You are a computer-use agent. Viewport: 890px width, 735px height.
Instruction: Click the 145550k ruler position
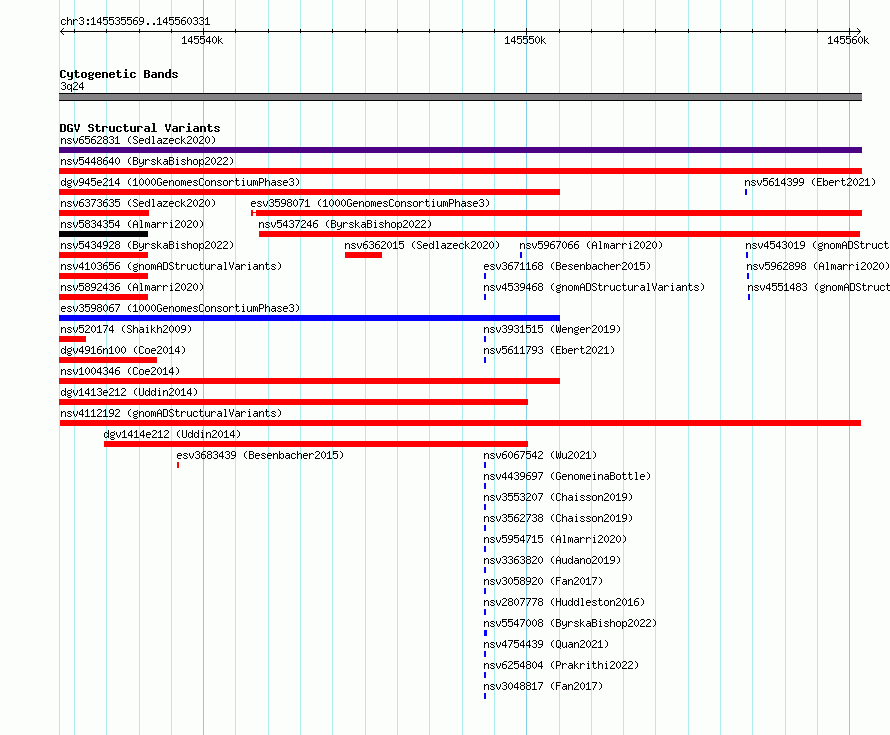(x=525, y=40)
